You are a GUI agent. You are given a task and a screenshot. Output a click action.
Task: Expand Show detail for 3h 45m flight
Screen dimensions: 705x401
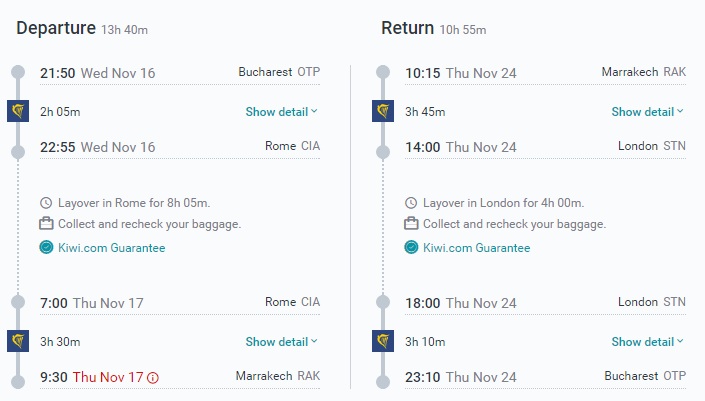point(647,112)
